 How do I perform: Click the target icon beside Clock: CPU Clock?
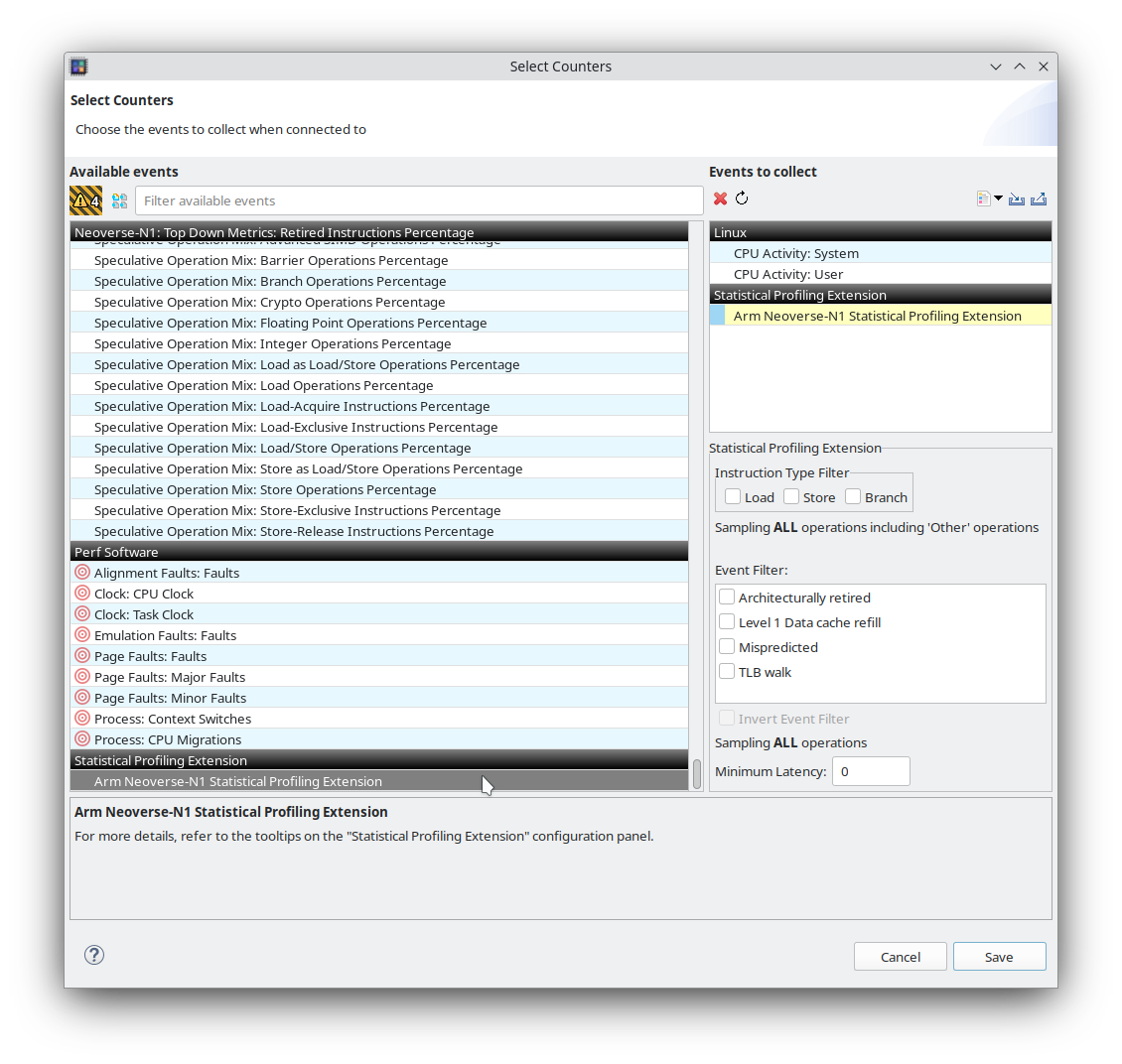pos(81,593)
